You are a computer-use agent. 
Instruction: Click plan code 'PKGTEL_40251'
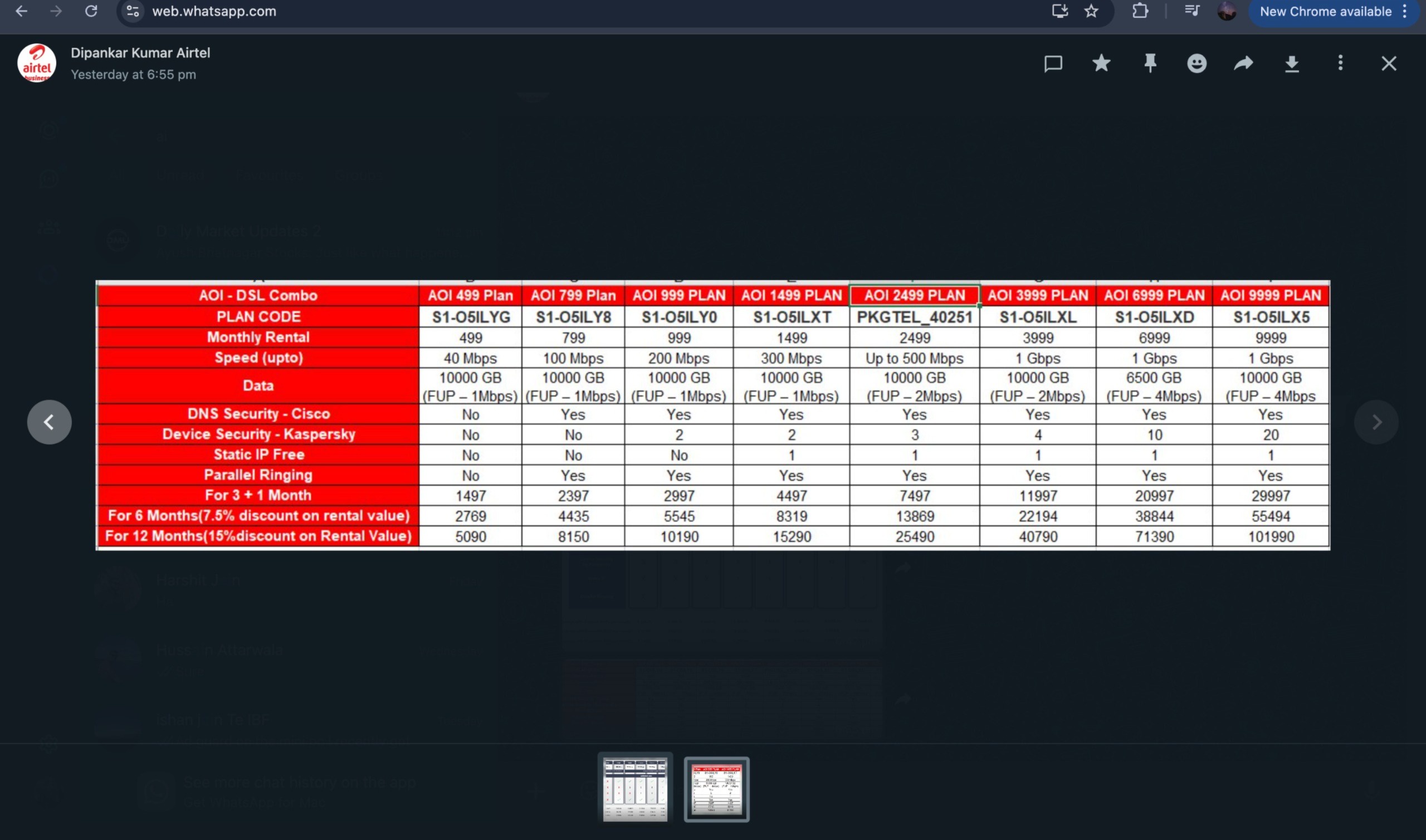coord(915,317)
